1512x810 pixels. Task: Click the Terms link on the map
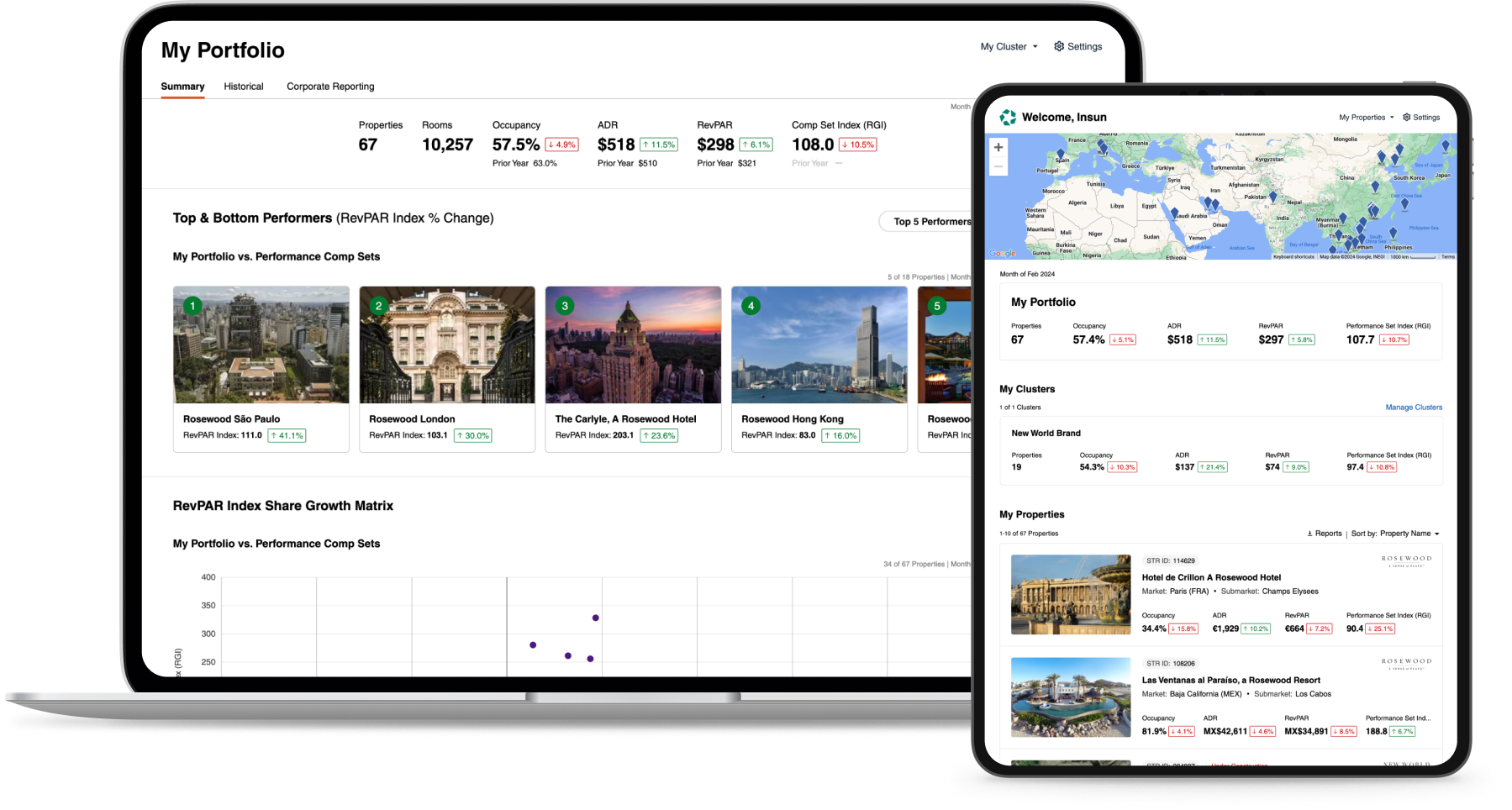[x=1447, y=257]
